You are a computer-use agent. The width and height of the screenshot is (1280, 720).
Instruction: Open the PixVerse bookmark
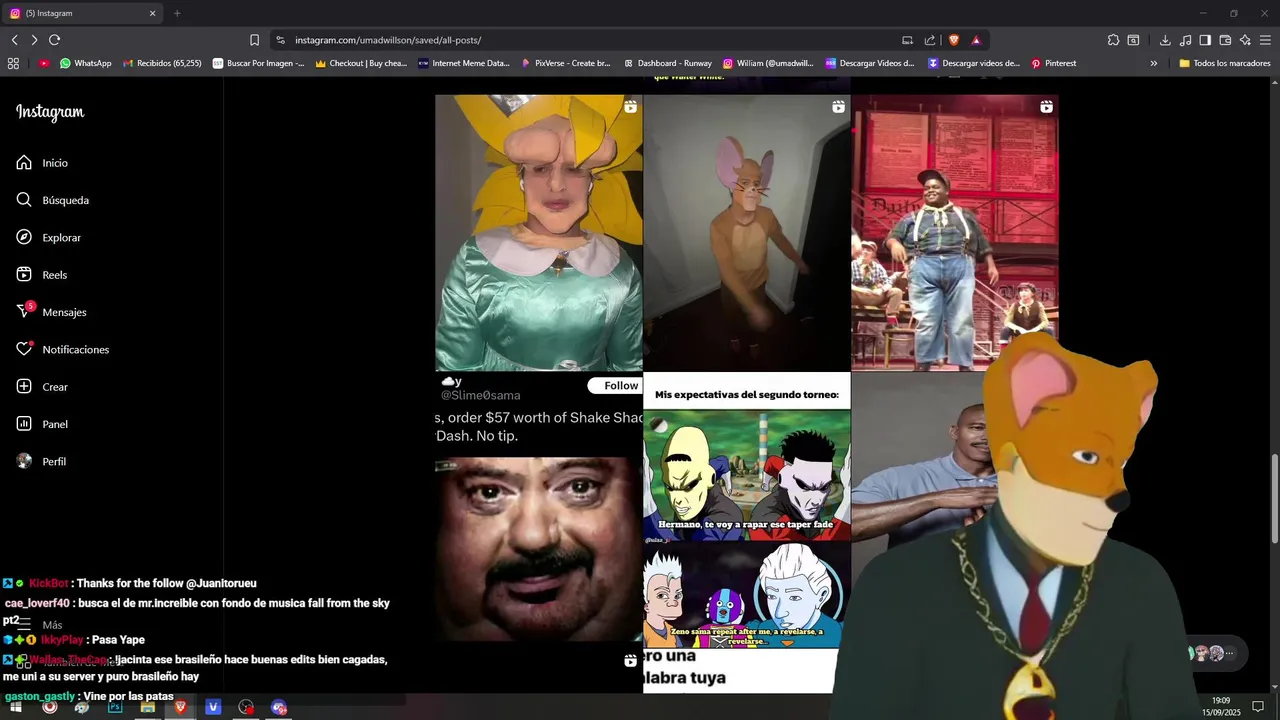[566, 63]
